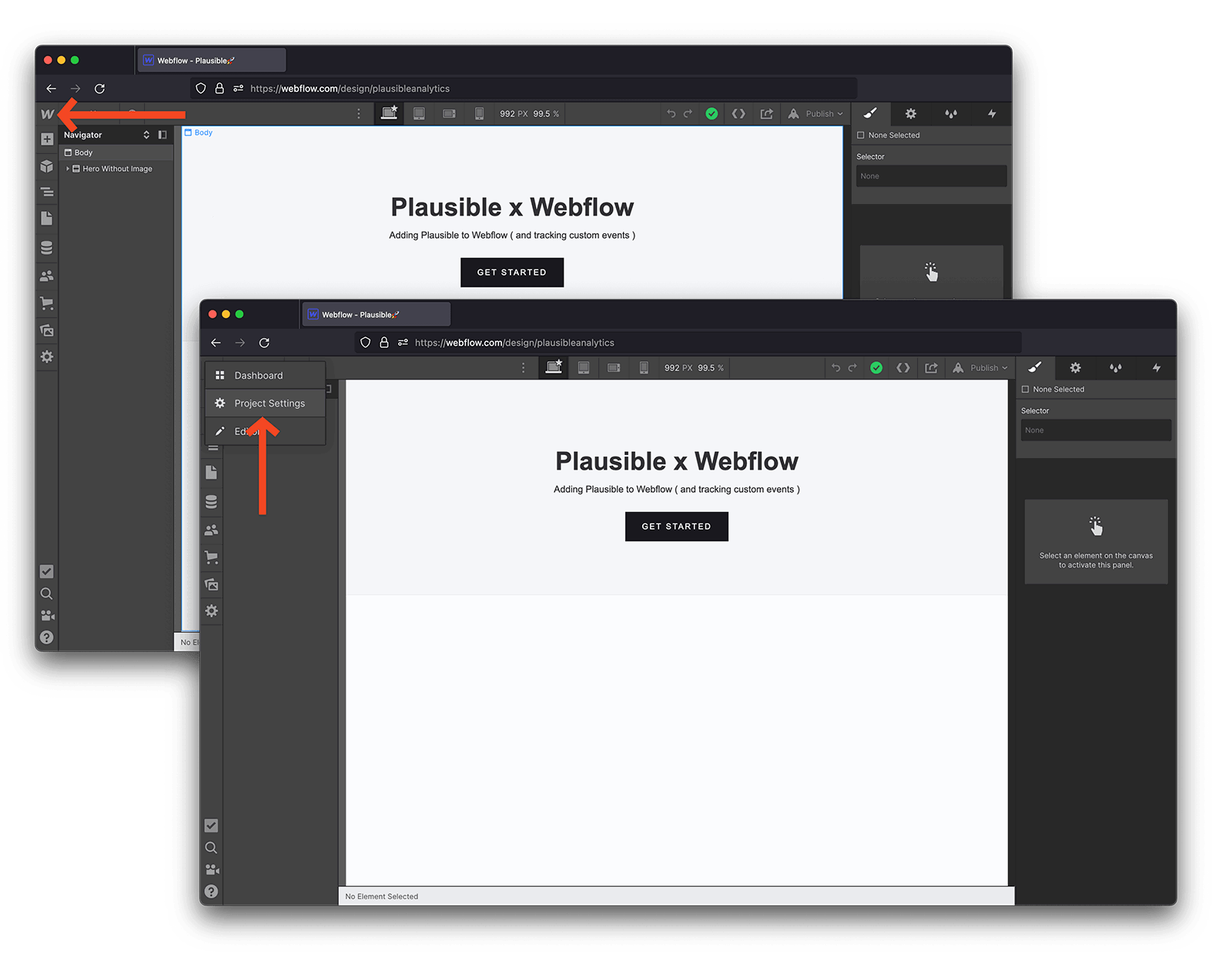
Task: Select tablet breakpoint in front window
Action: pos(584,368)
